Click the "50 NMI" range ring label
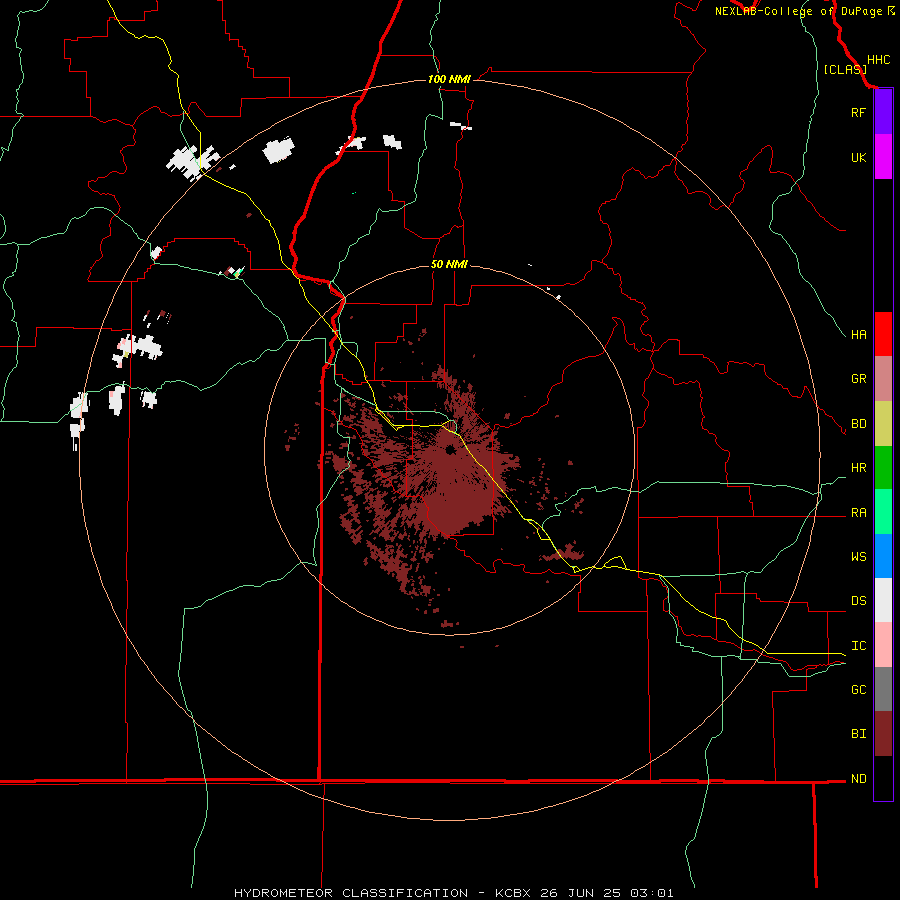 pos(449,264)
